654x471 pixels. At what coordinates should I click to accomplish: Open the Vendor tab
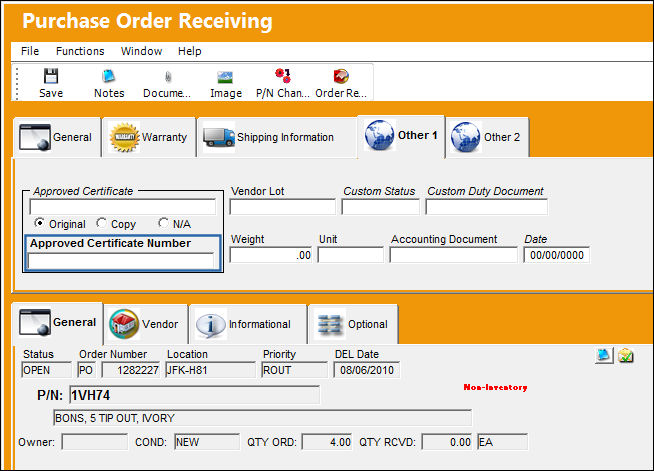pyautogui.click(x=146, y=324)
